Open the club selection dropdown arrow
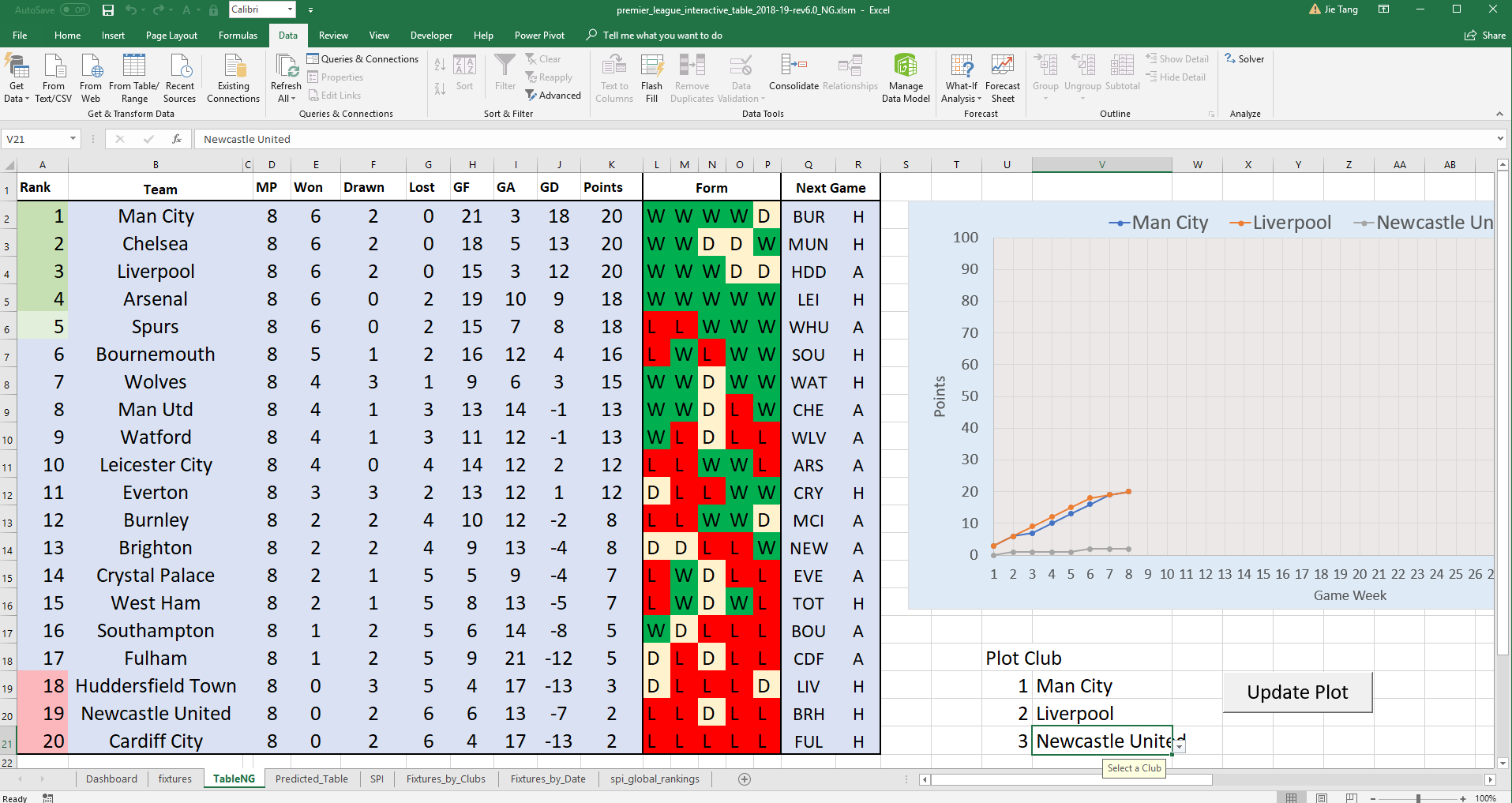 click(1180, 745)
